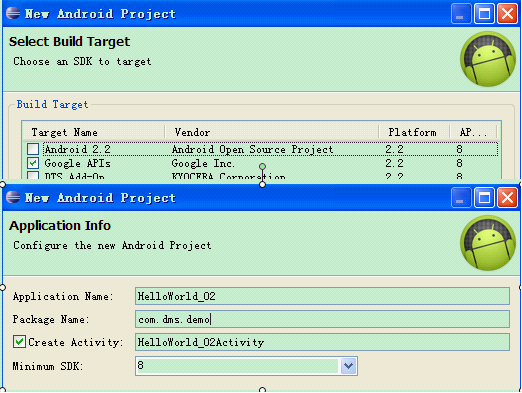This screenshot has height=393, width=522.
Task: Click the Platform column header
Action: 414,132
